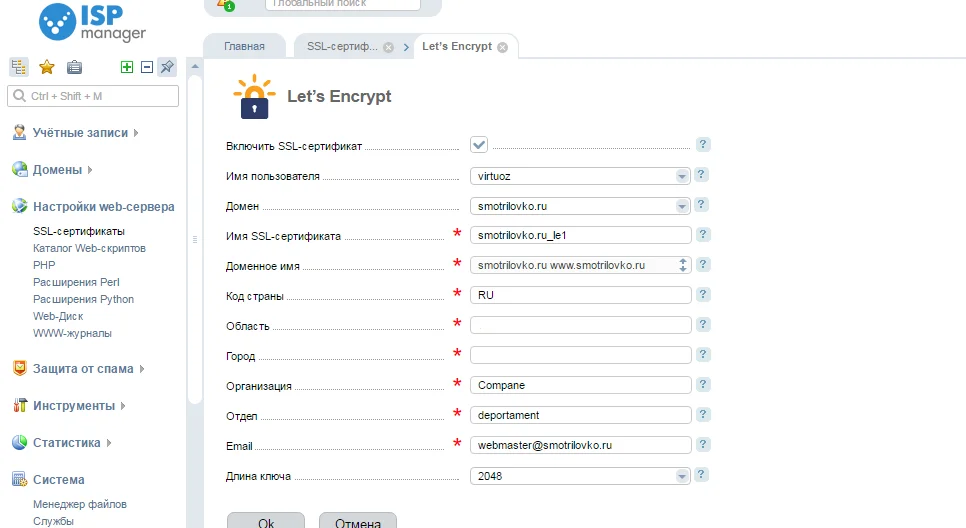Click sidebar scrollbar up arrow
Viewport: 966px width, 528px height.
[195, 66]
